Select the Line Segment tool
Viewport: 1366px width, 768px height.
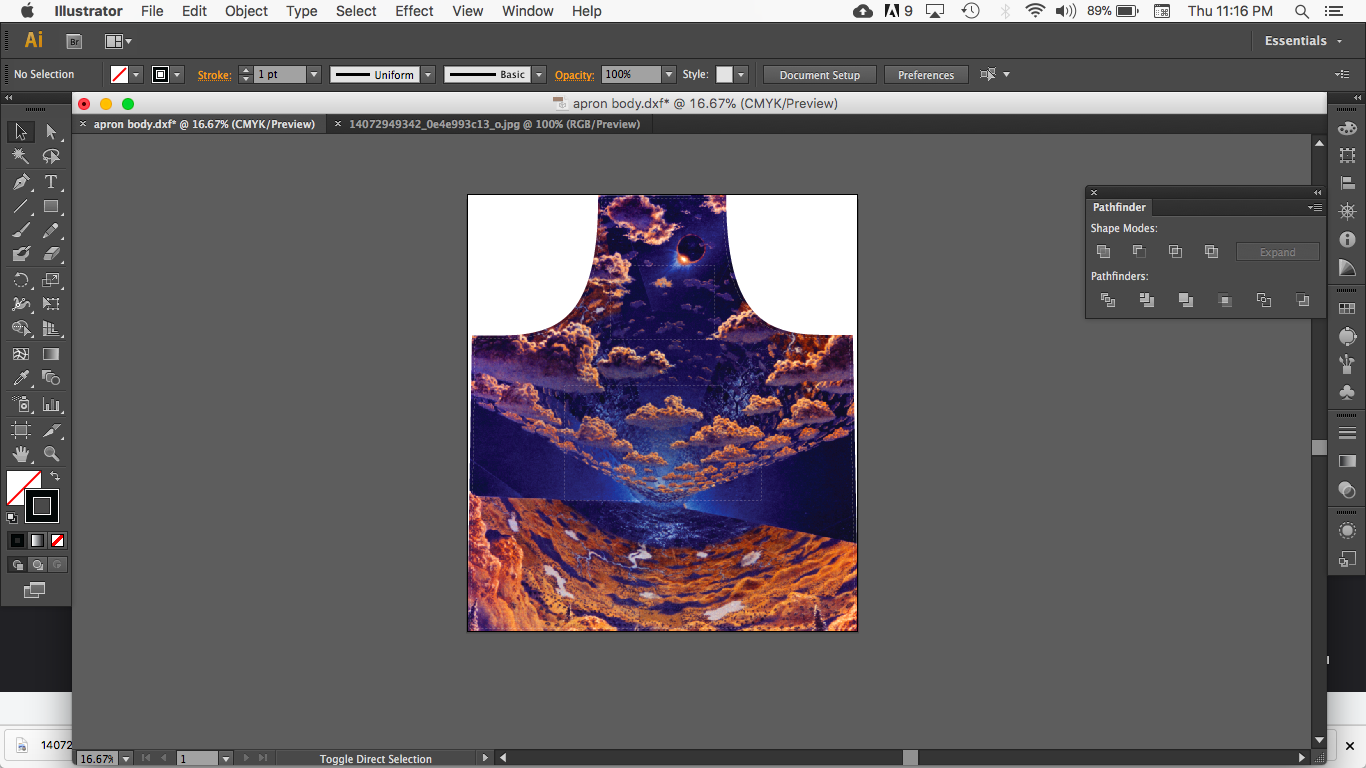coord(20,207)
